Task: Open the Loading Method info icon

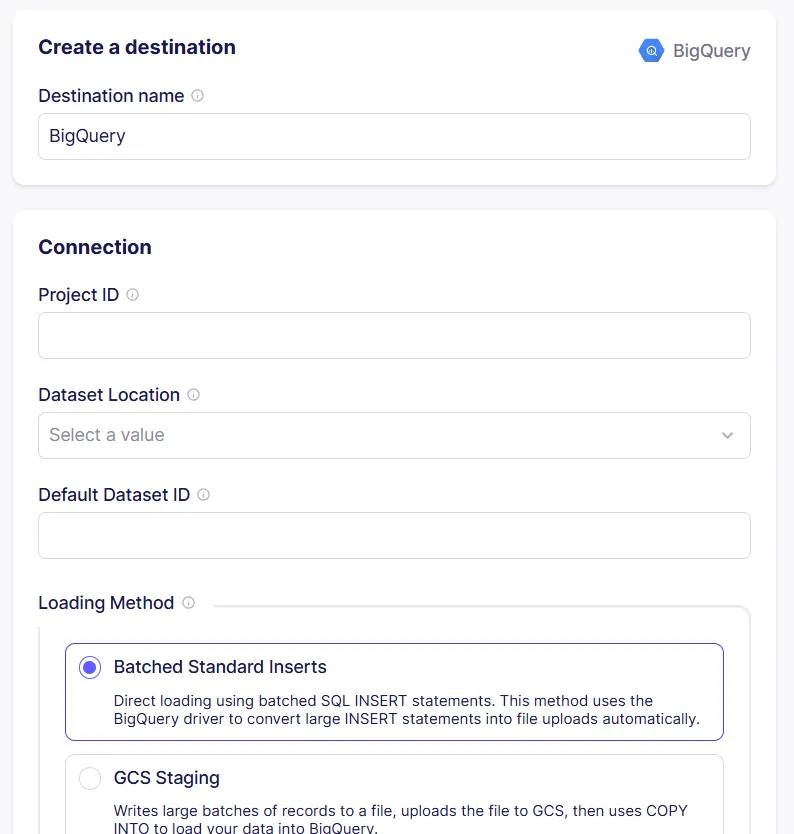Action: pyautogui.click(x=188, y=603)
